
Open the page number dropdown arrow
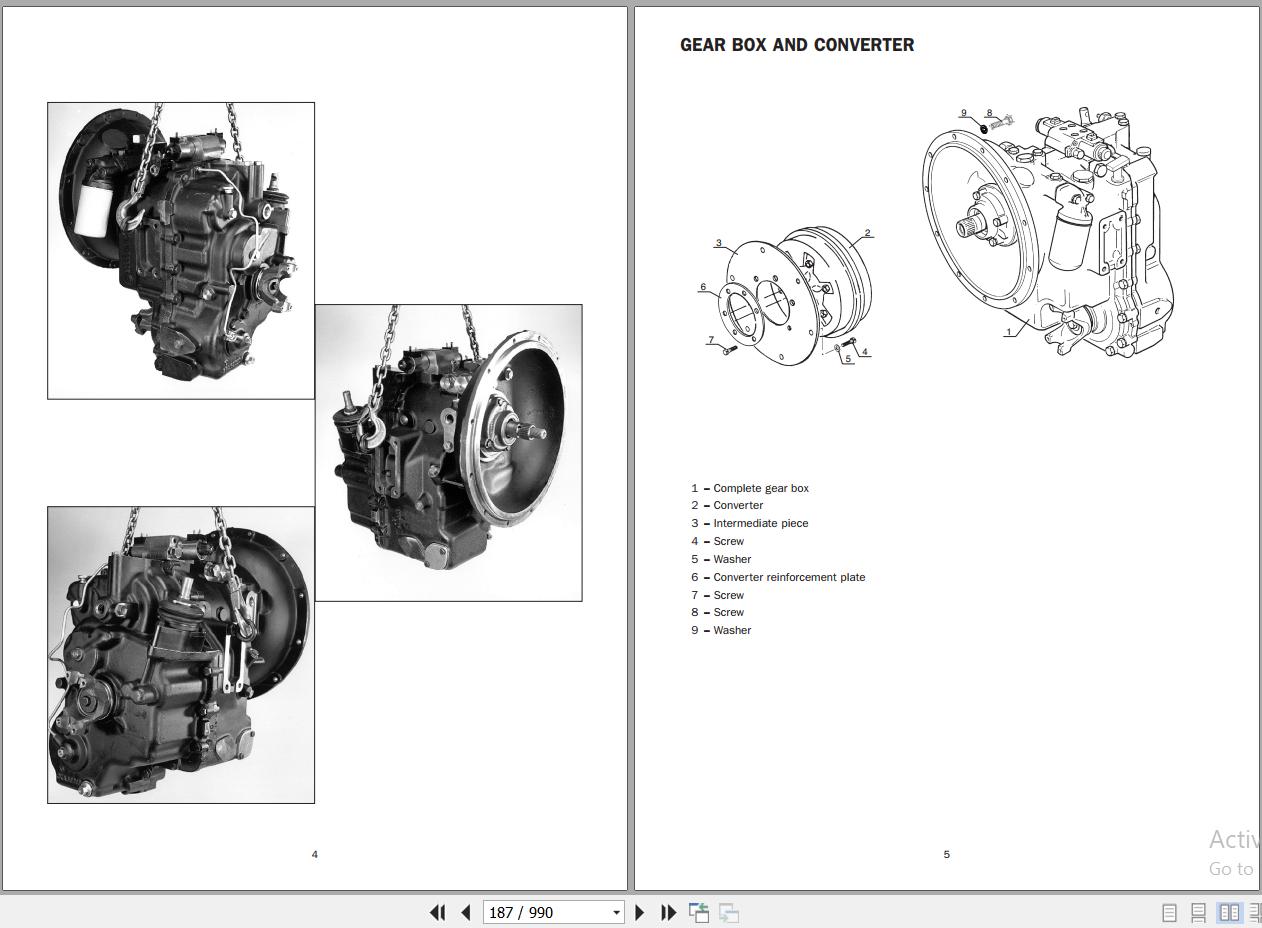tap(616, 912)
